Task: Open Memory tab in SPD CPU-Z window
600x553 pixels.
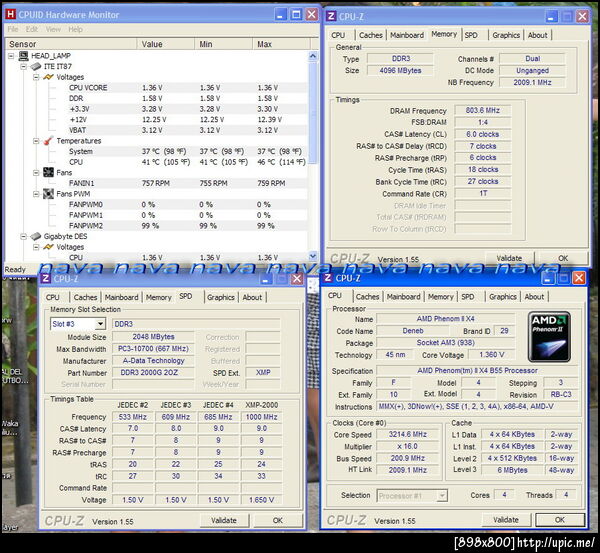Action: (158, 297)
